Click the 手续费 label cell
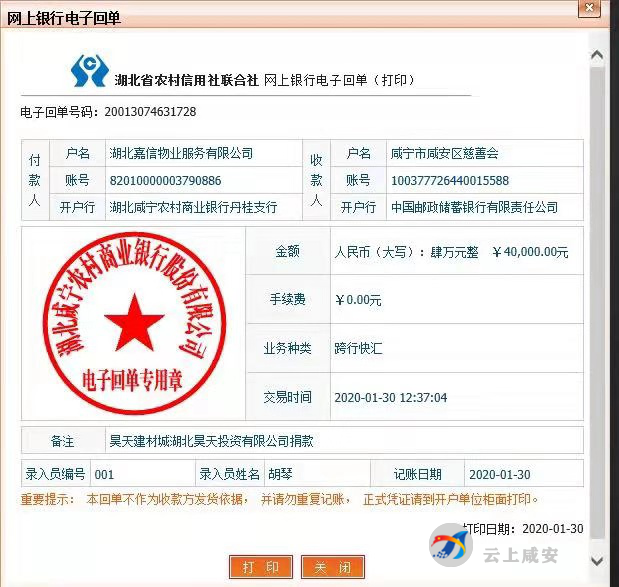This screenshot has height=587, width=619. coord(288,300)
